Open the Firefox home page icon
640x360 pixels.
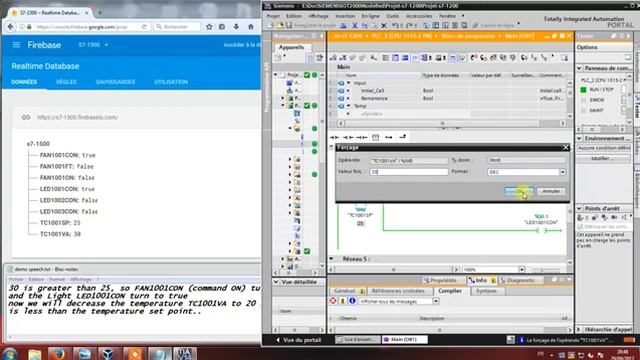tap(251, 27)
